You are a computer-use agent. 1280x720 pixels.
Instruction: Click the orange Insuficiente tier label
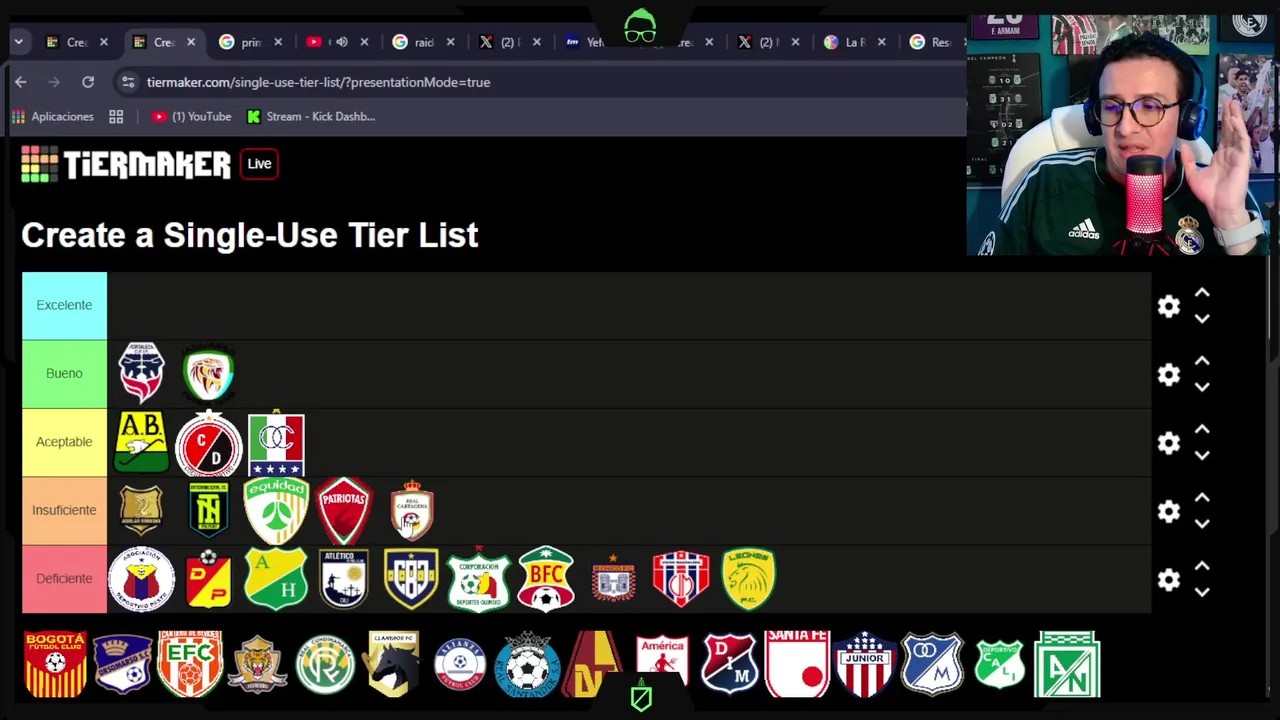pos(64,510)
